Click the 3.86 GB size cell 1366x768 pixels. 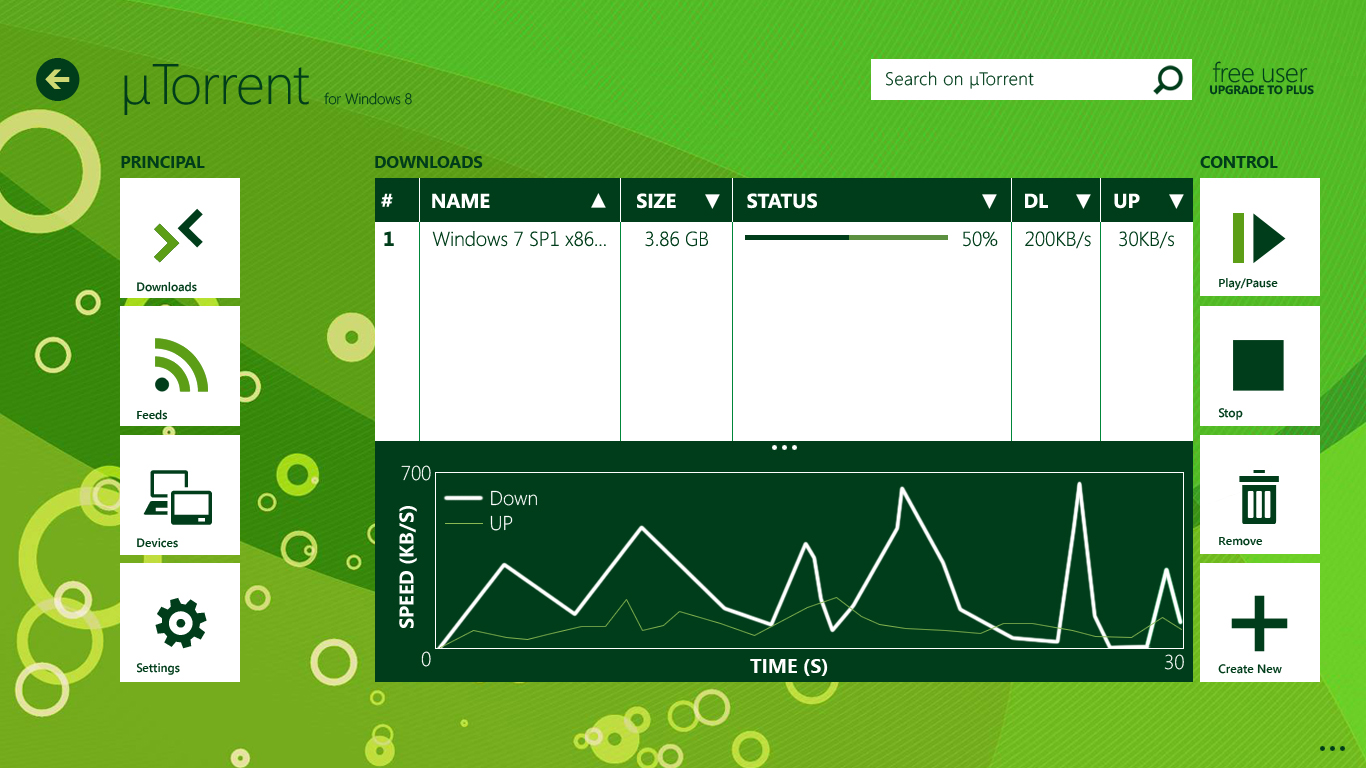pyautogui.click(x=676, y=239)
